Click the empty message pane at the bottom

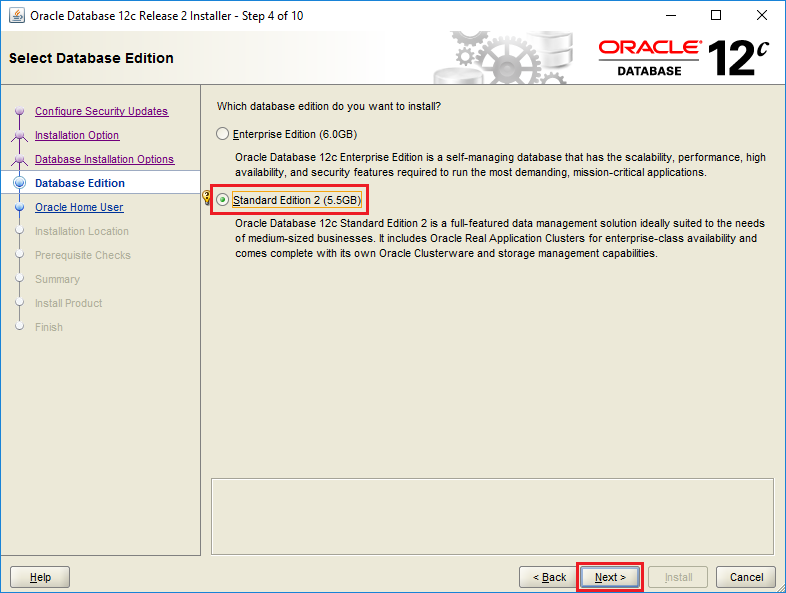pyautogui.click(x=492, y=516)
